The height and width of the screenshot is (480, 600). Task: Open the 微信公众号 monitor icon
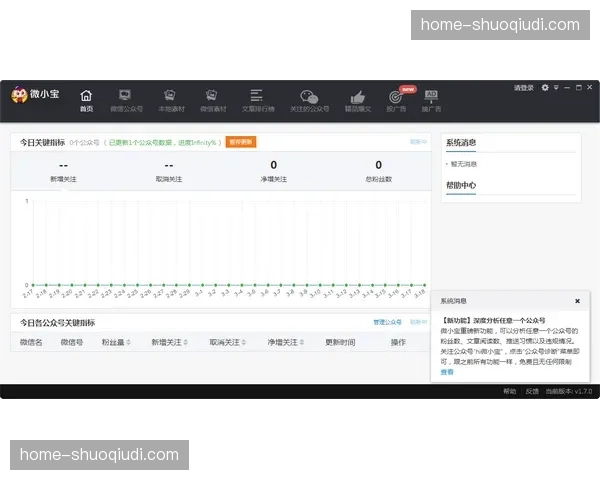[125, 95]
